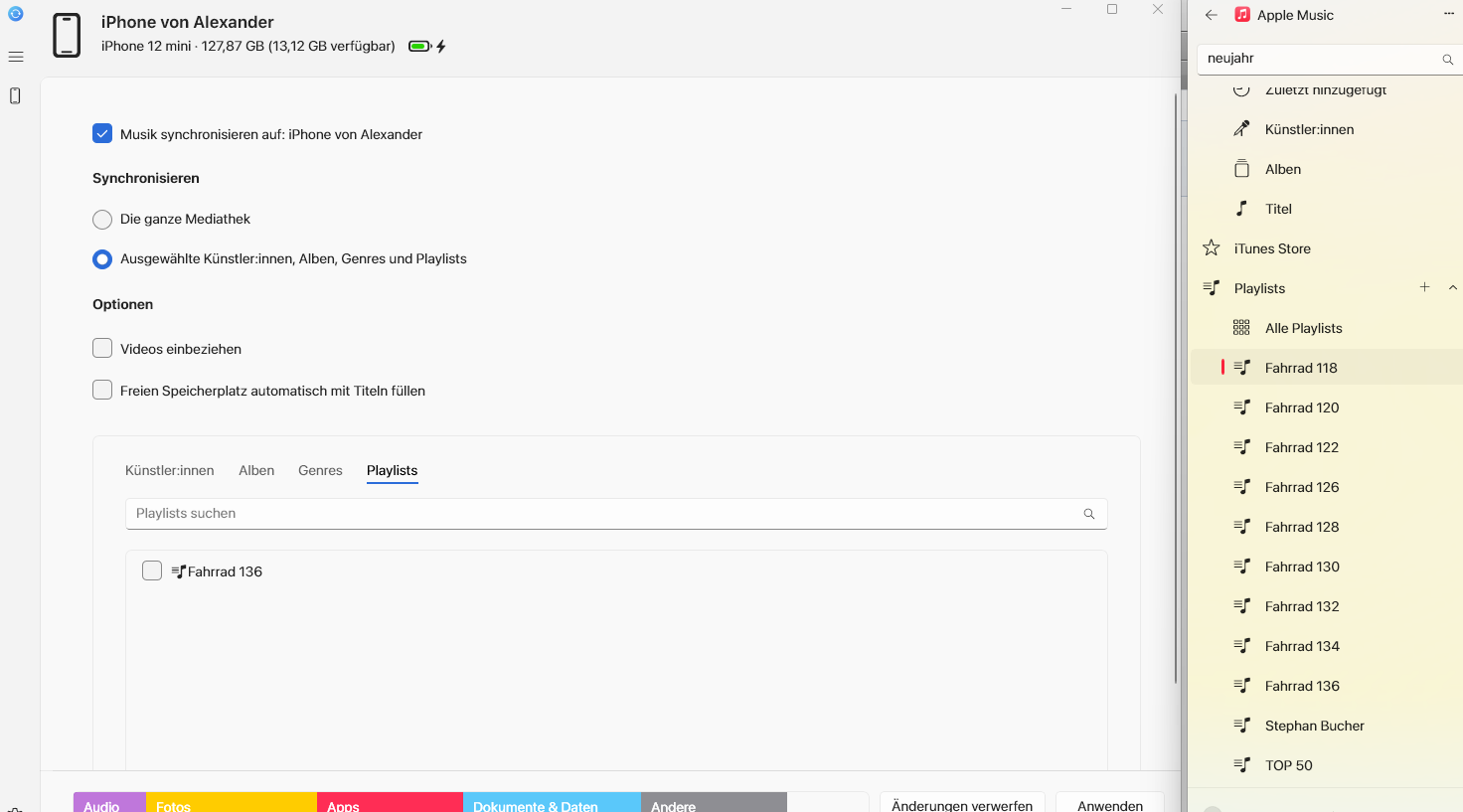Click the Apple Music app logo
The width and height of the screenshot is (1463, 812).
point(1242,15)
